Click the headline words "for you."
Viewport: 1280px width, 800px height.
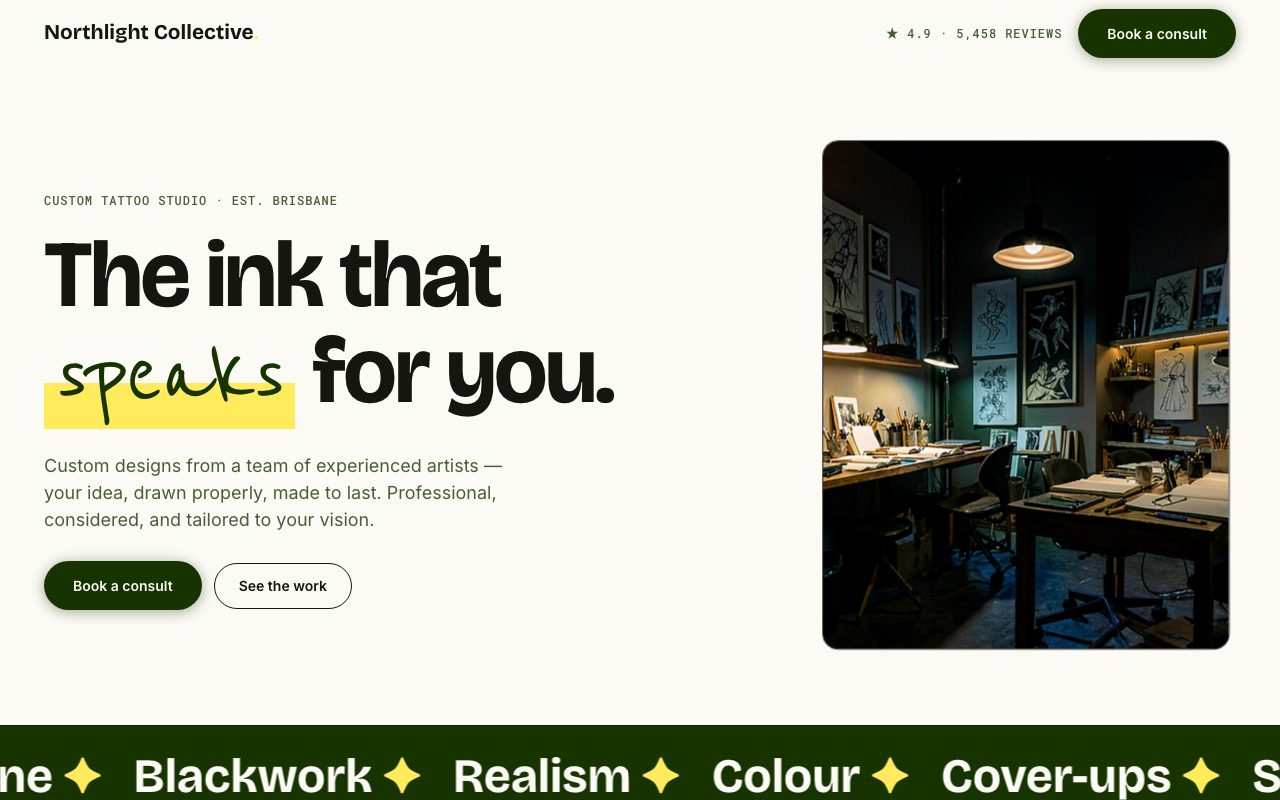(463, 375)
